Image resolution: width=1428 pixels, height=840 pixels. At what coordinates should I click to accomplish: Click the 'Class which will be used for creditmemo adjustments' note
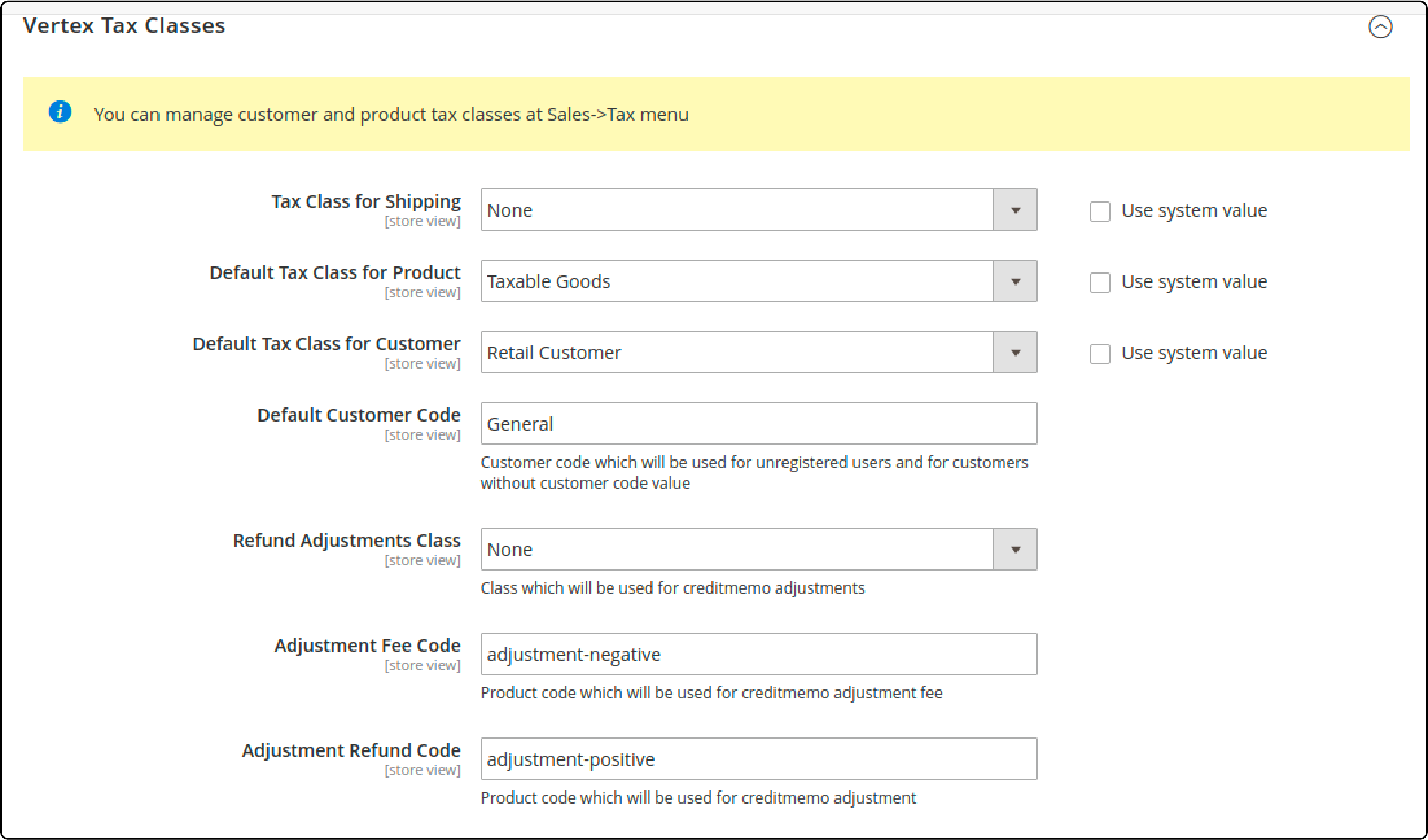pyautogui.click(x=672, y=588)
